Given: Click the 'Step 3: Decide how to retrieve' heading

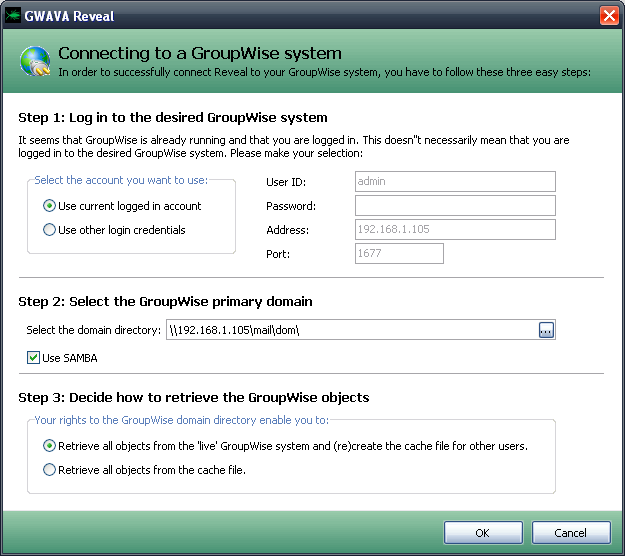Looking at the screenshot, I should (194, 398).
